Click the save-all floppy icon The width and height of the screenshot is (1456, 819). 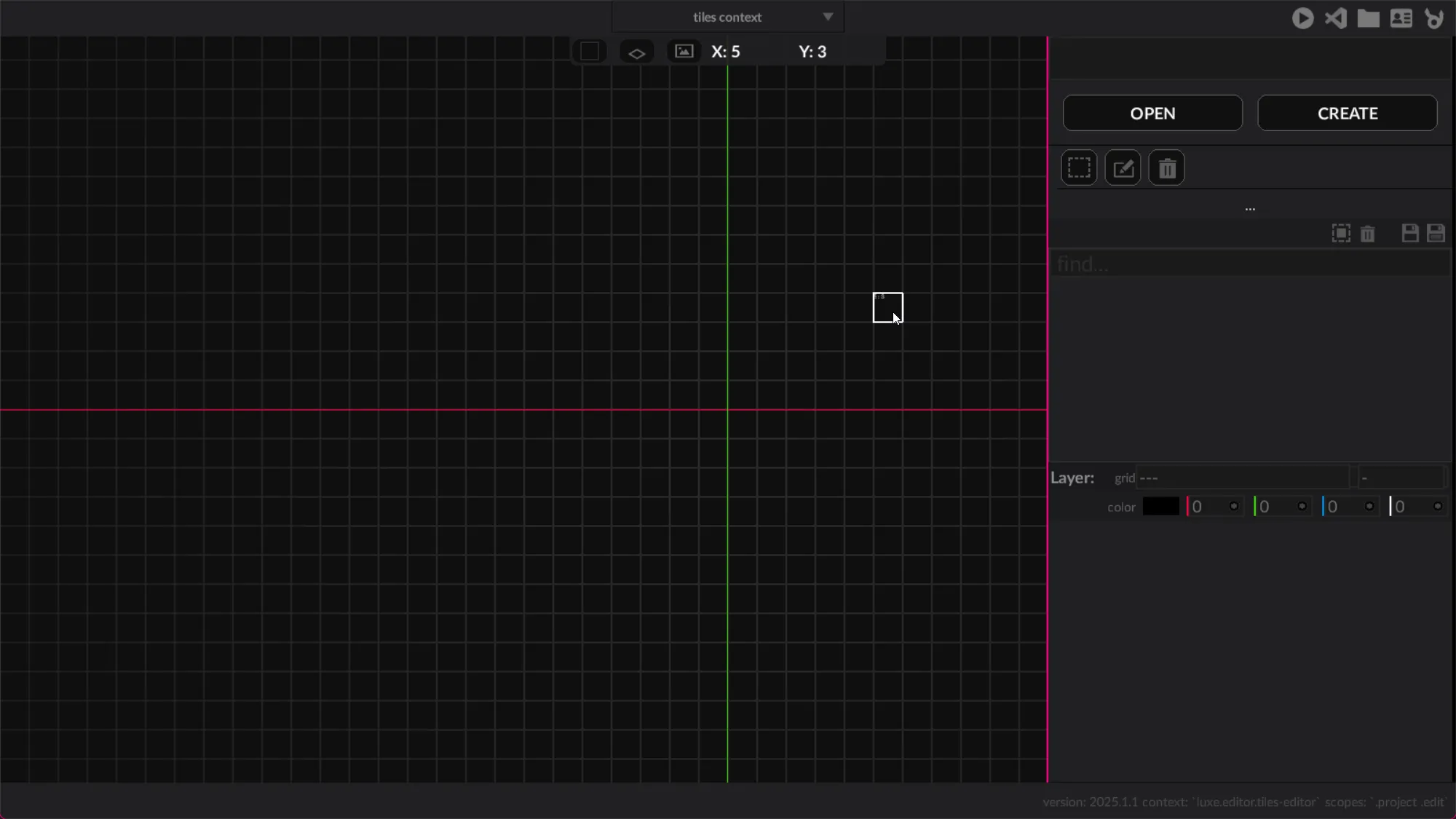1436,233
